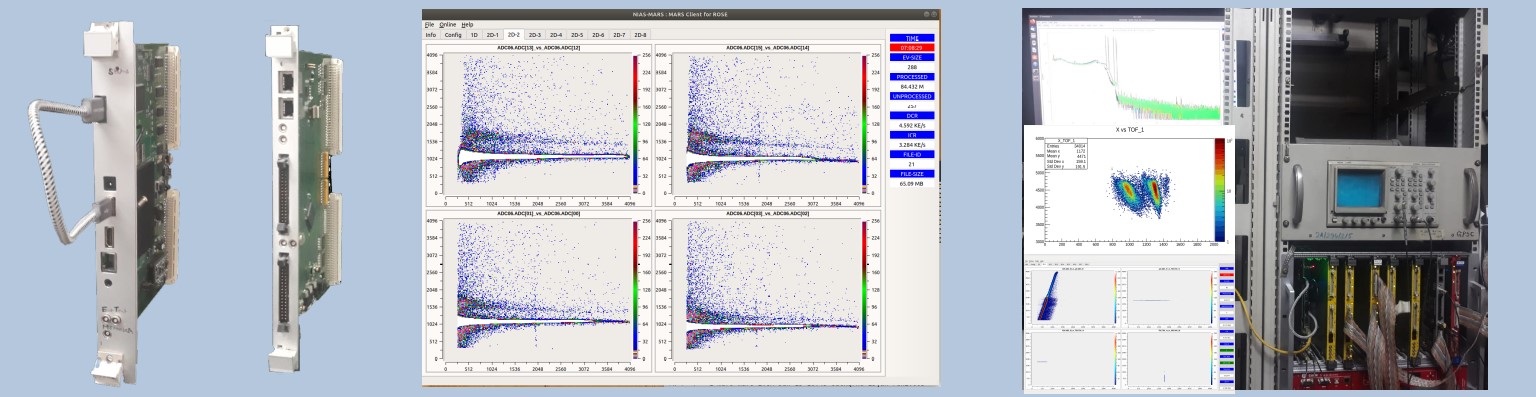1536x397 pixels.
Task: Select the 1D tab
Action: [x=474, y=34]
